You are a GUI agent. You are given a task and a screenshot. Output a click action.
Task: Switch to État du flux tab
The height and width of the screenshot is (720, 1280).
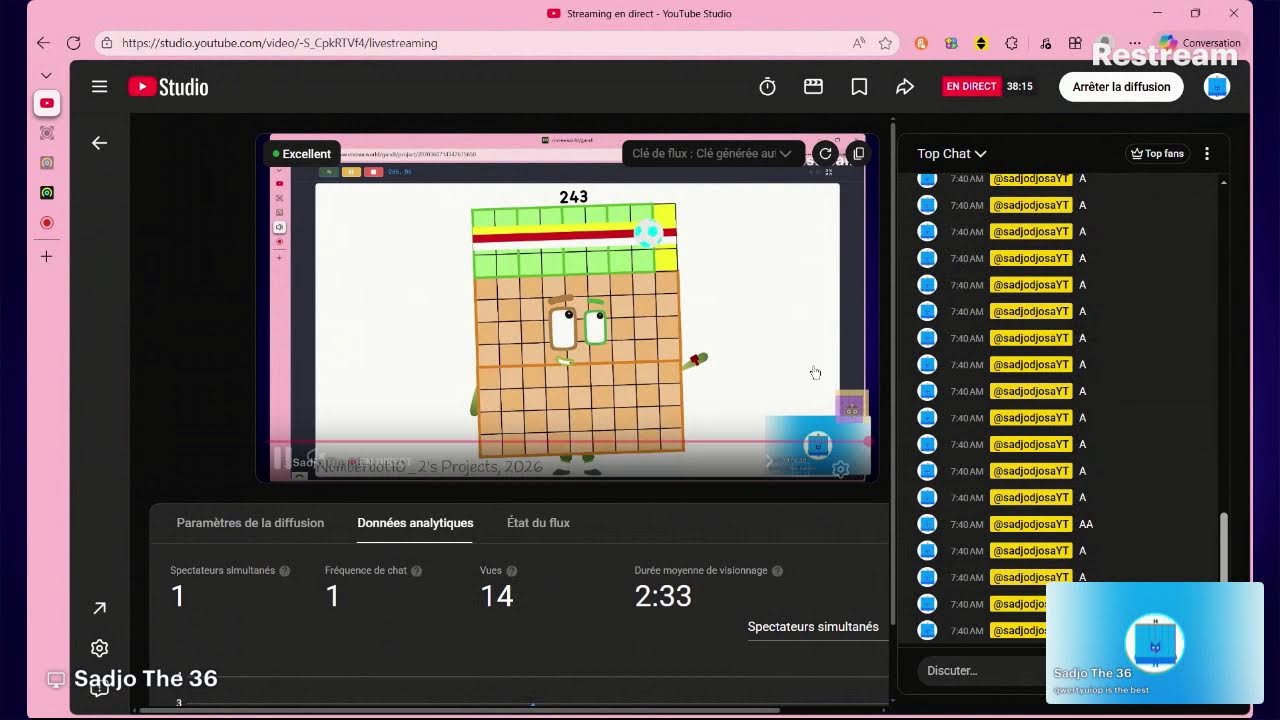[538, 523]
